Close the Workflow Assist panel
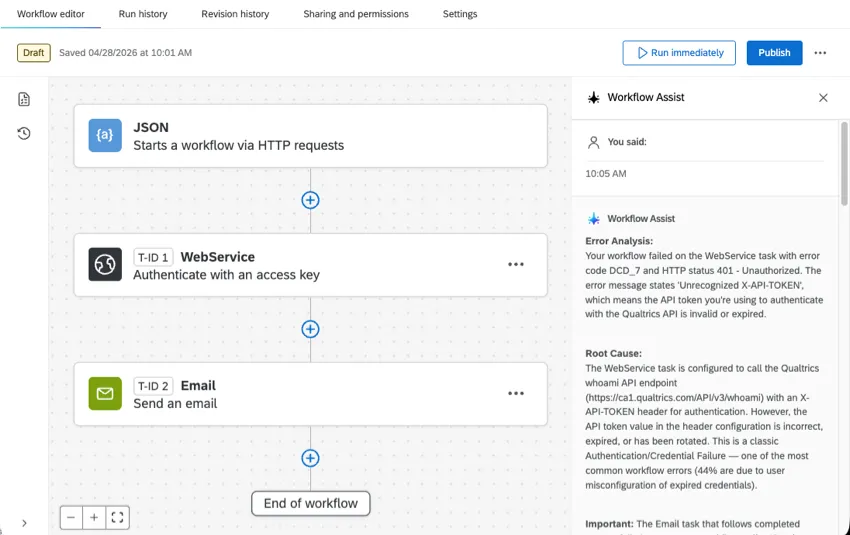Viewport: 850px width, 535px height. coord(823,98)
